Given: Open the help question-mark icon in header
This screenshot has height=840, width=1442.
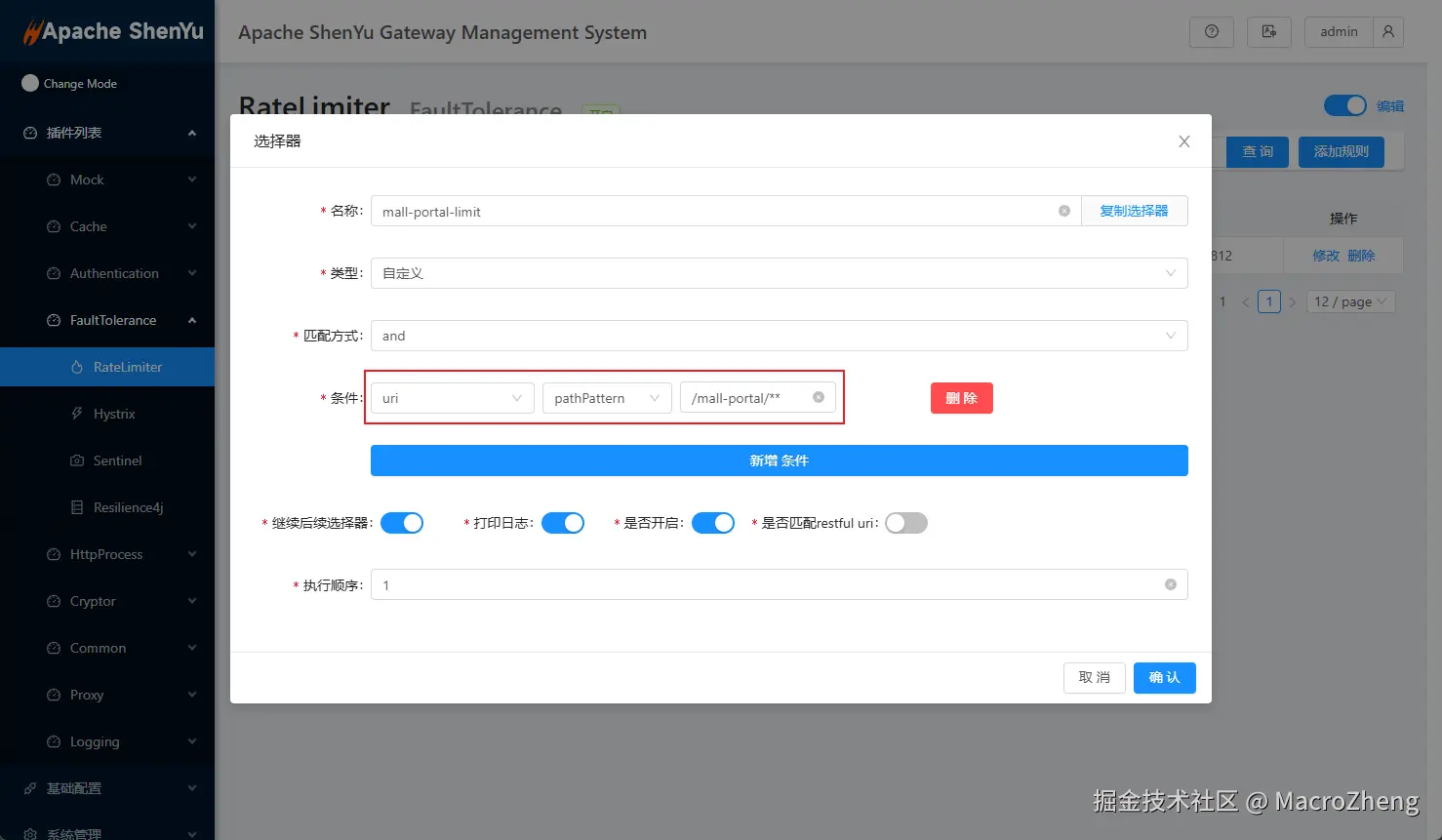Looking at the screenshot, I should 1212,31.
